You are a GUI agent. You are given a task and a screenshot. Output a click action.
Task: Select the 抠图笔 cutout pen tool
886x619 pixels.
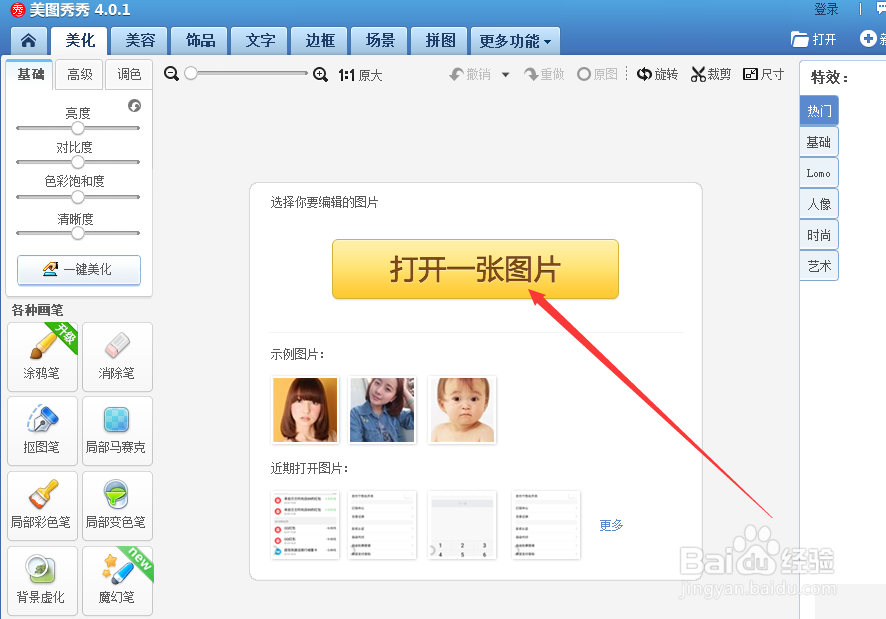click(42, 431)
